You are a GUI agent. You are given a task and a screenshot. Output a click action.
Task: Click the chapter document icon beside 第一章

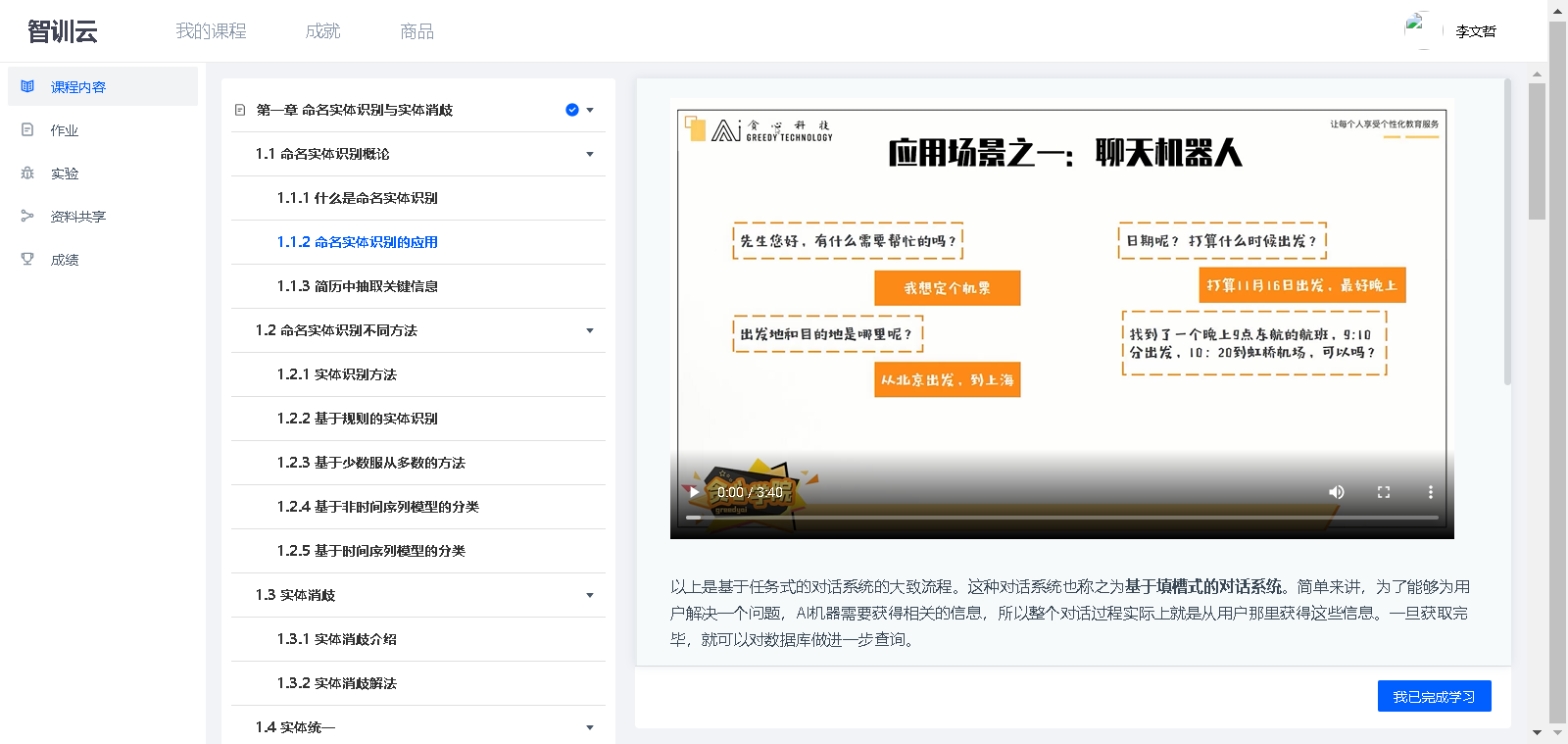pos(240,110)
